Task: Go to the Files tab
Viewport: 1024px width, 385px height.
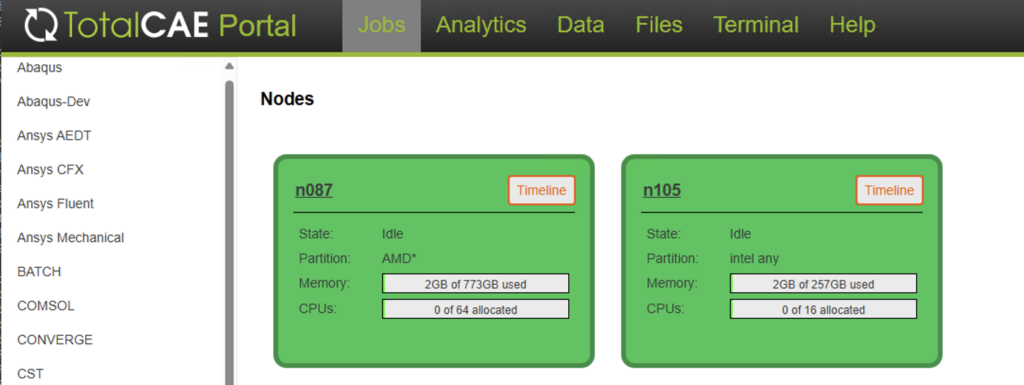Action: (659, 25)
